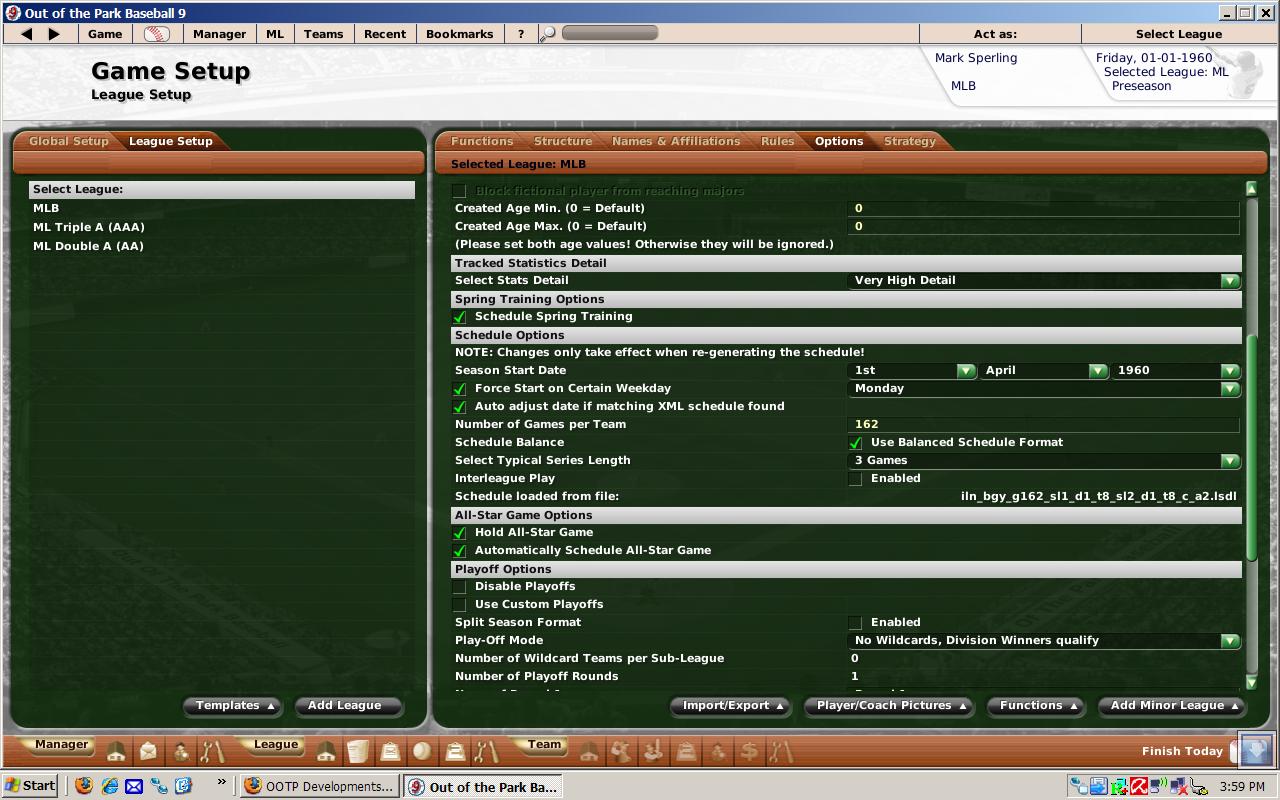Open the season start month dropdown
Image resolution: width=1280 pixels, height=800 pixels.
coord(1098,371)
